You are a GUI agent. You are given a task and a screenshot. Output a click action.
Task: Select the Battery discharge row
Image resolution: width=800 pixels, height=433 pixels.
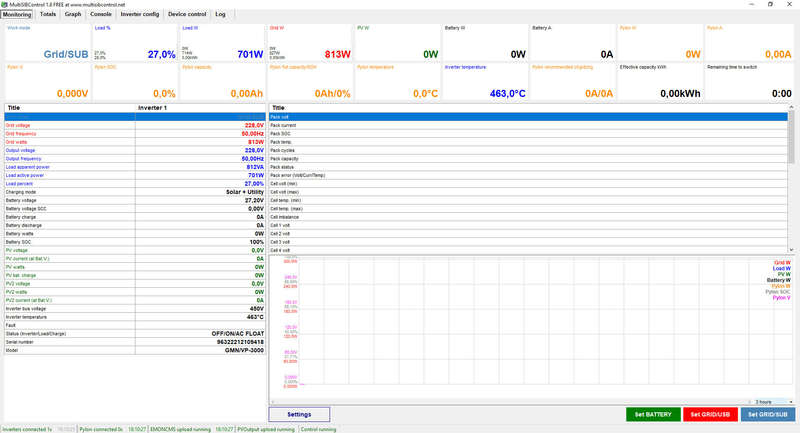[135, 225]
